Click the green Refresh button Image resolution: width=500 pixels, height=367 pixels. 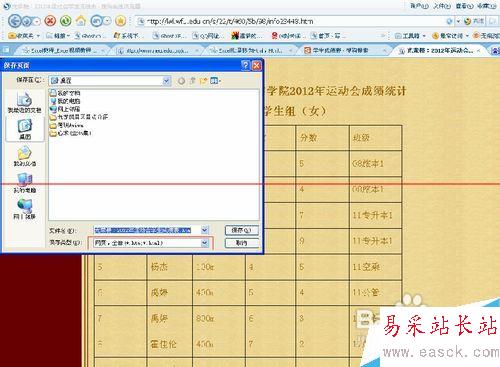click(x=66, y=21)
